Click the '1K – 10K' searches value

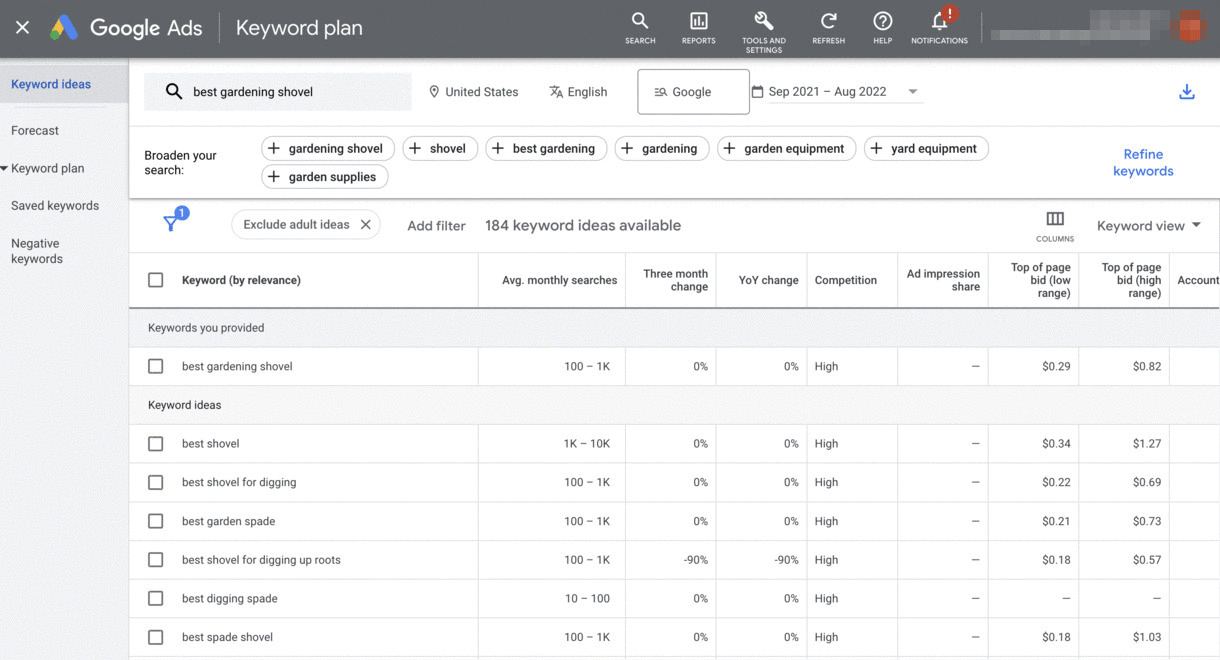586,444
